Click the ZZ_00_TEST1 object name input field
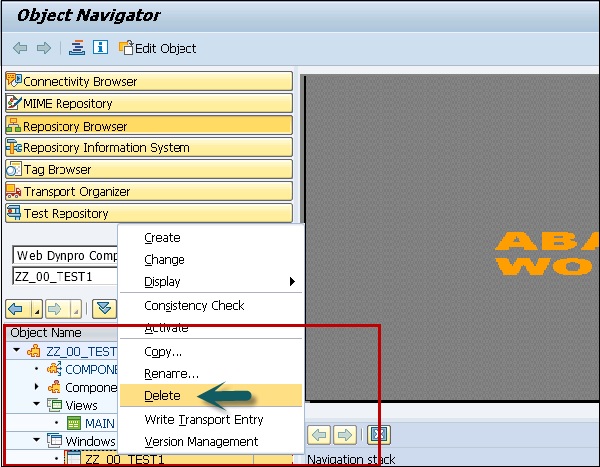This screenshot has width=600, height=467. tap(64, 277)
